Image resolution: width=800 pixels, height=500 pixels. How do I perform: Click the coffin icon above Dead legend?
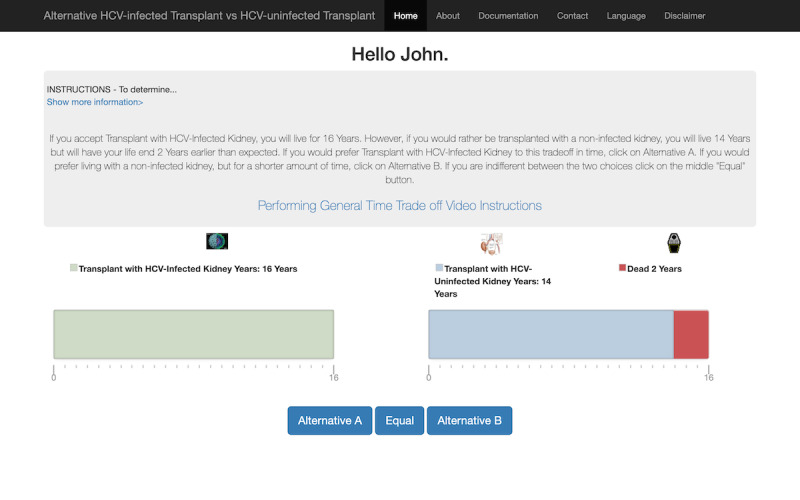(674, 242)
